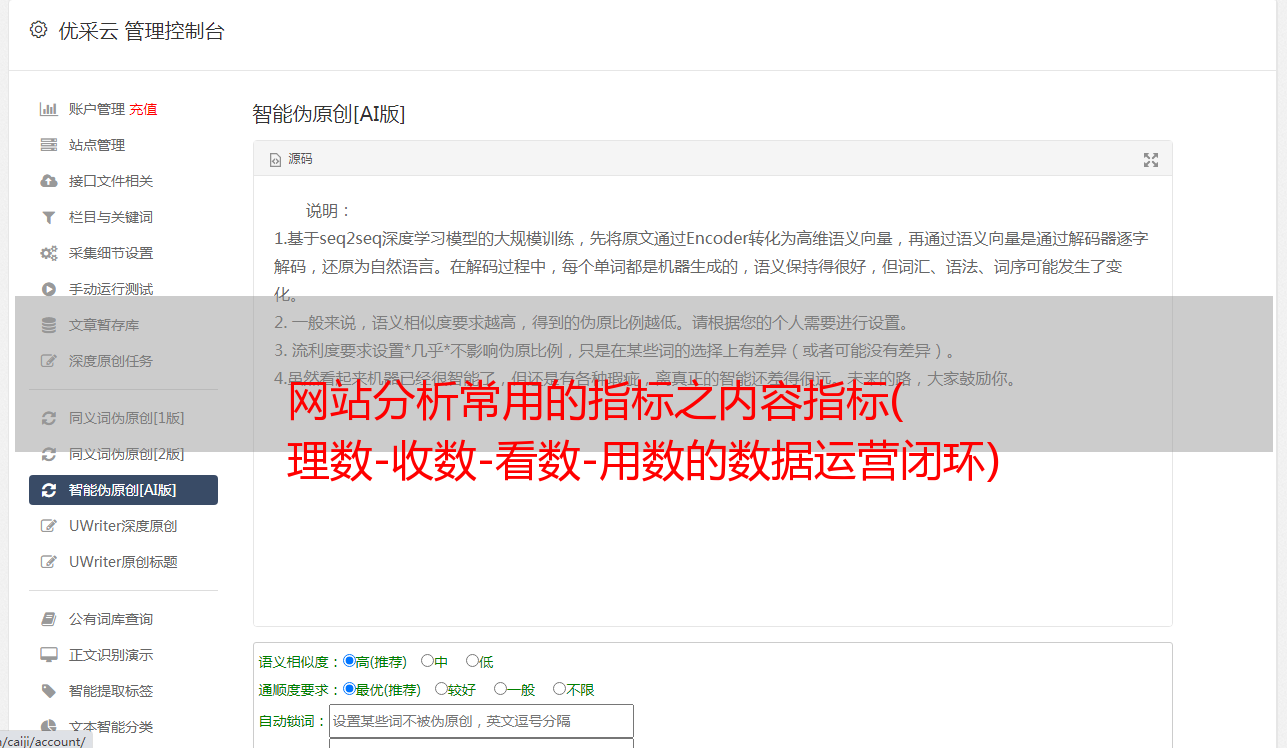Click the tag icon for 智能提取标签
The width and height of the screenshot is (1287, 748).
pos(48,691)
